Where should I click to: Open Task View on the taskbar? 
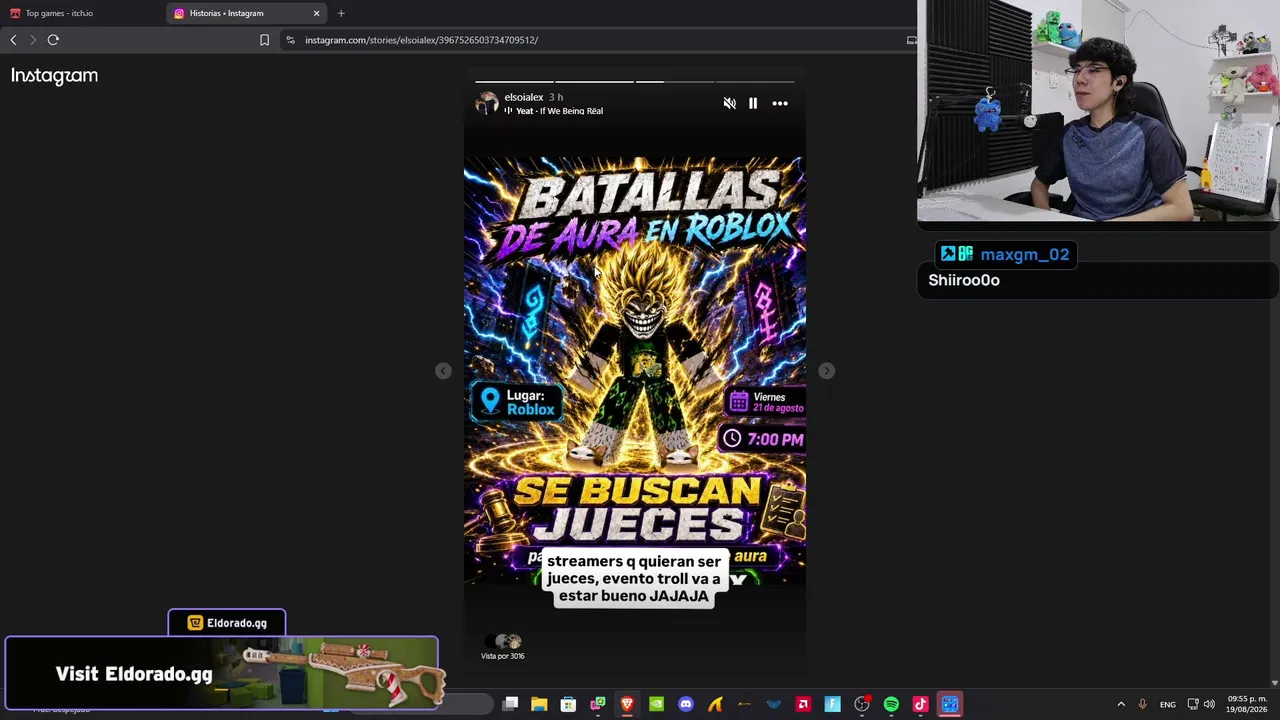510,704
